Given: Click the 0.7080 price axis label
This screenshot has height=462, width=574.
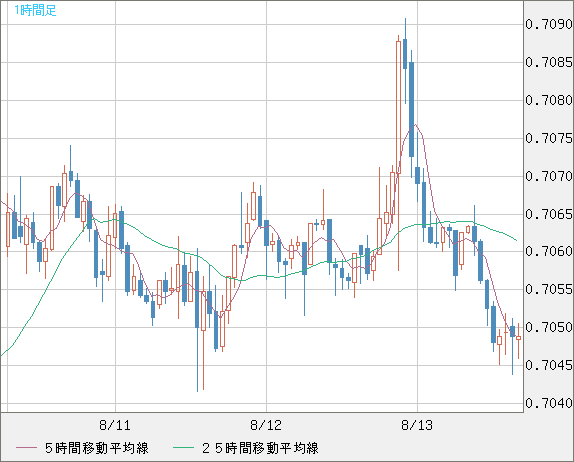Looking at the screenshot, I should pyautogui.click(x=549, y=100).
